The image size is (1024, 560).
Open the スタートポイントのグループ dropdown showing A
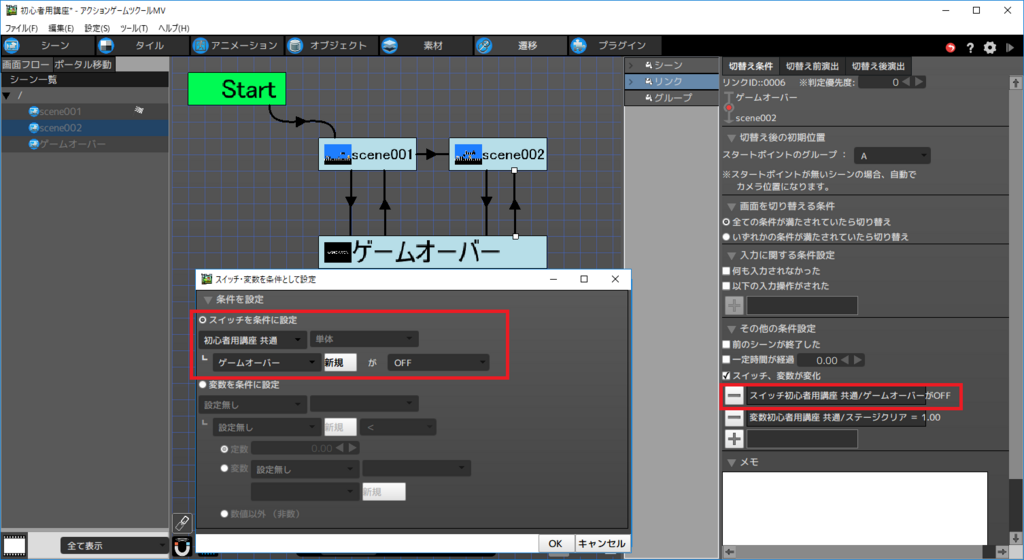(891, 156)
